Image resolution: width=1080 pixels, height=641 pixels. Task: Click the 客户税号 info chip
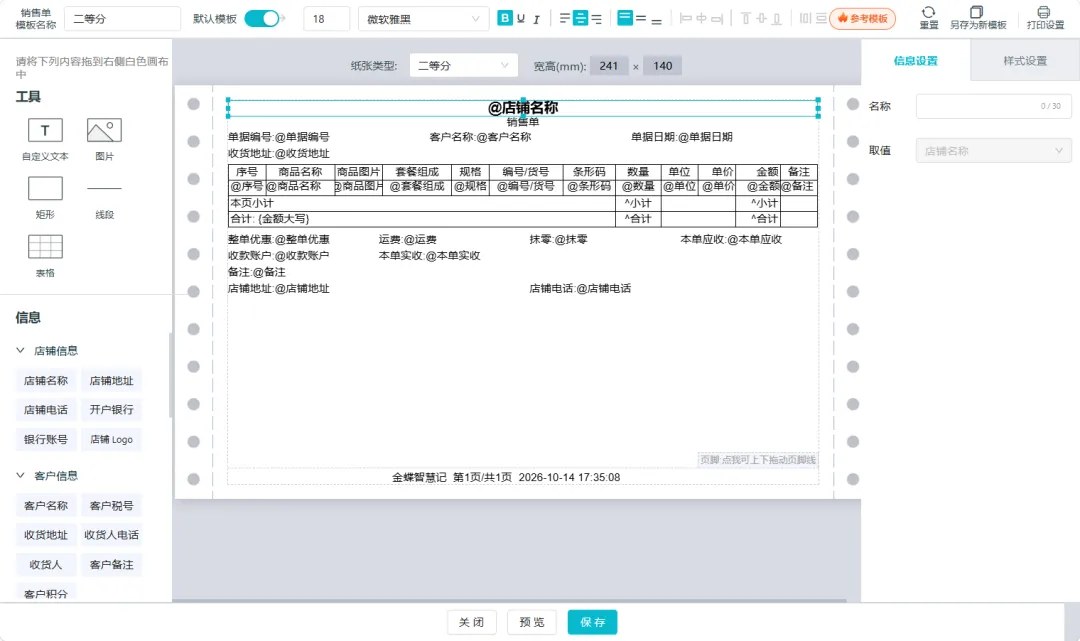tap(112, 505)
